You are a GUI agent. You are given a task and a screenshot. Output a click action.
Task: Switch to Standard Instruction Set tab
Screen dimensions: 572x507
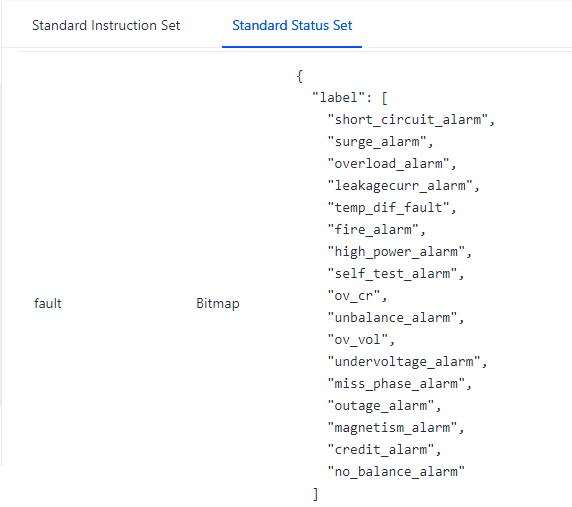point(106,26)
